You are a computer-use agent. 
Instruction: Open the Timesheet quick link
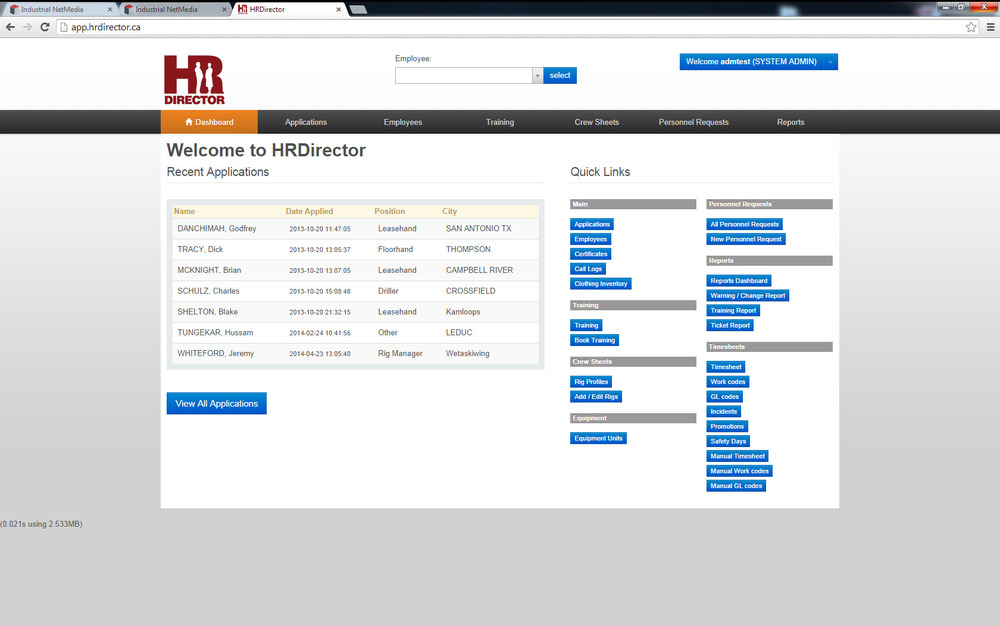click(x=726, y=367)
